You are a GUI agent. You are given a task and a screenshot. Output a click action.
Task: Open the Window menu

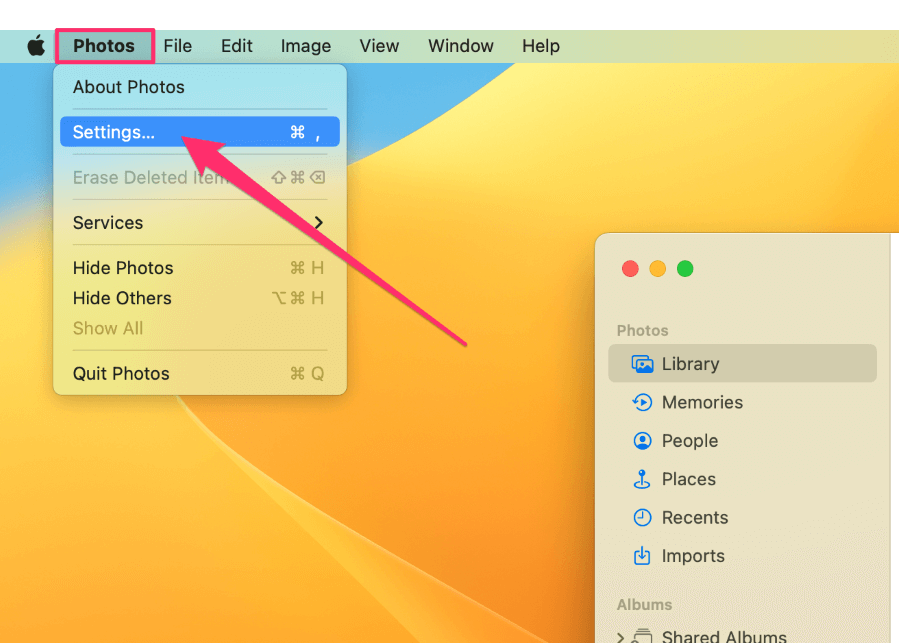click(x=461, y=46)
